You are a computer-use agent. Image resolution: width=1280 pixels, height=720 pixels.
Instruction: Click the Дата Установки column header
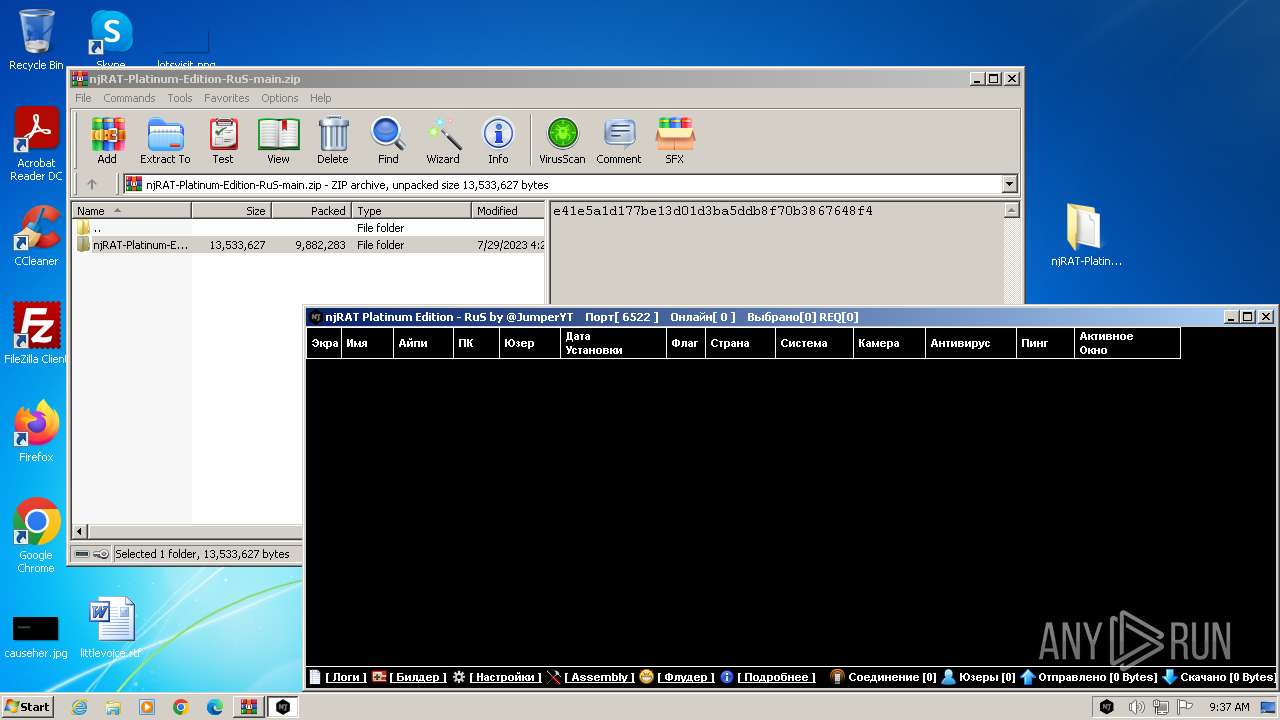[x=613, y=343]
